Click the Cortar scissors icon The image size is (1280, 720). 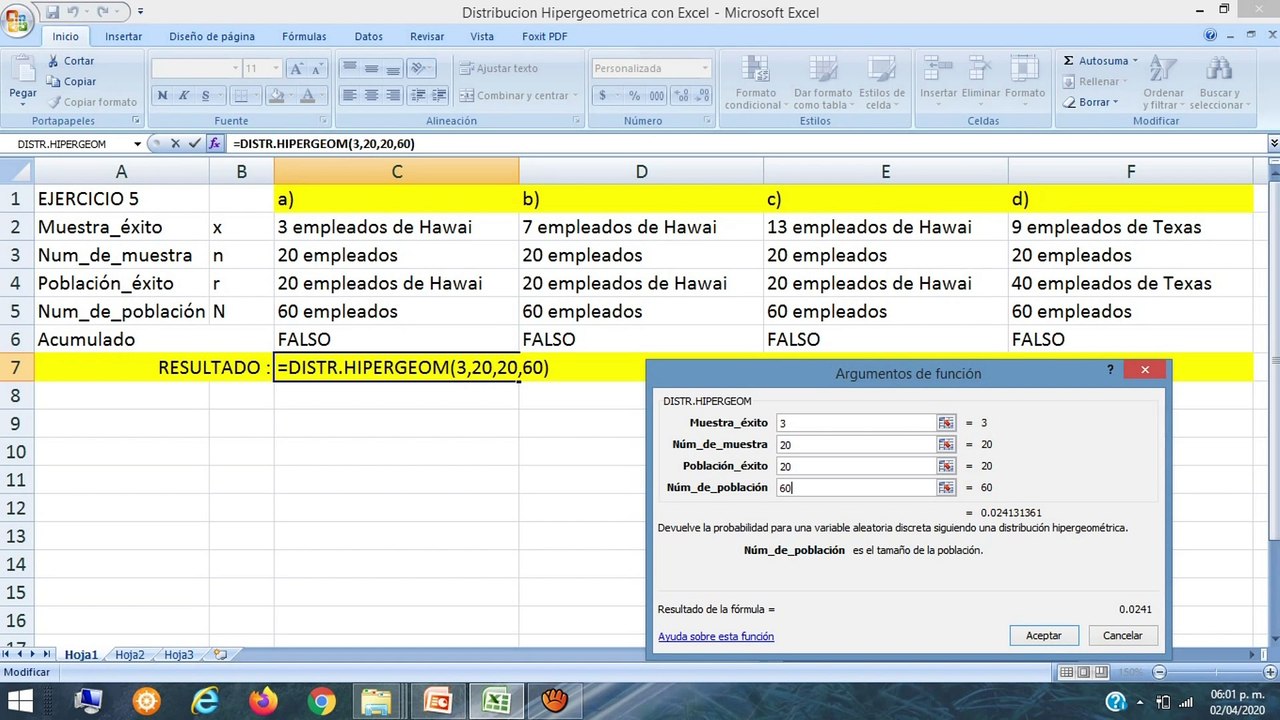tap(53, 61)
